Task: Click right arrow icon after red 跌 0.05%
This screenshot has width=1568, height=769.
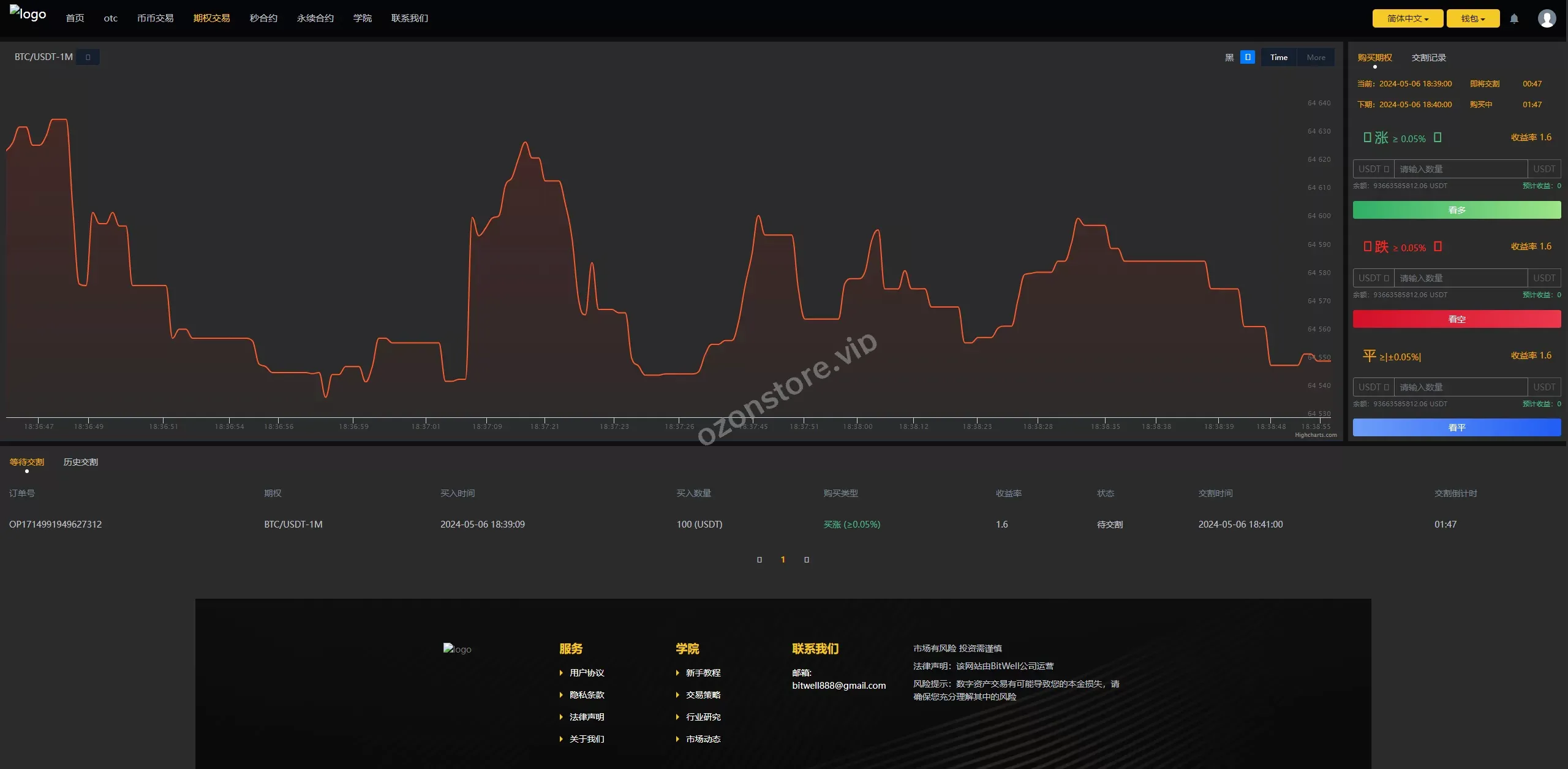Action: pyautogui.click(x=1438, y=246)
